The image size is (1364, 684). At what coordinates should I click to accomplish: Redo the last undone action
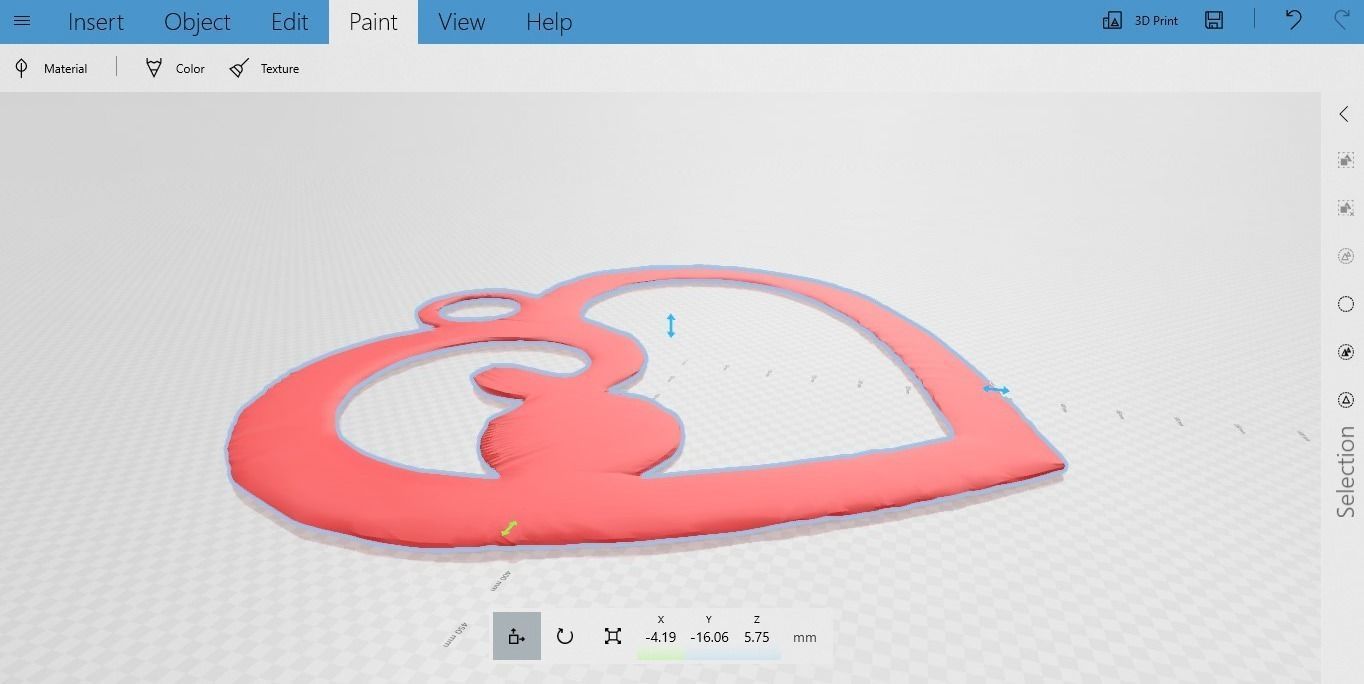1342,20
